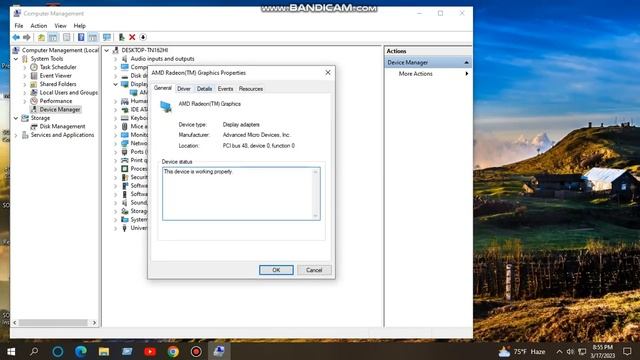Select the DESKTOP-TN162HI computer node
This screenshot has height=360, width=640.
144,50
